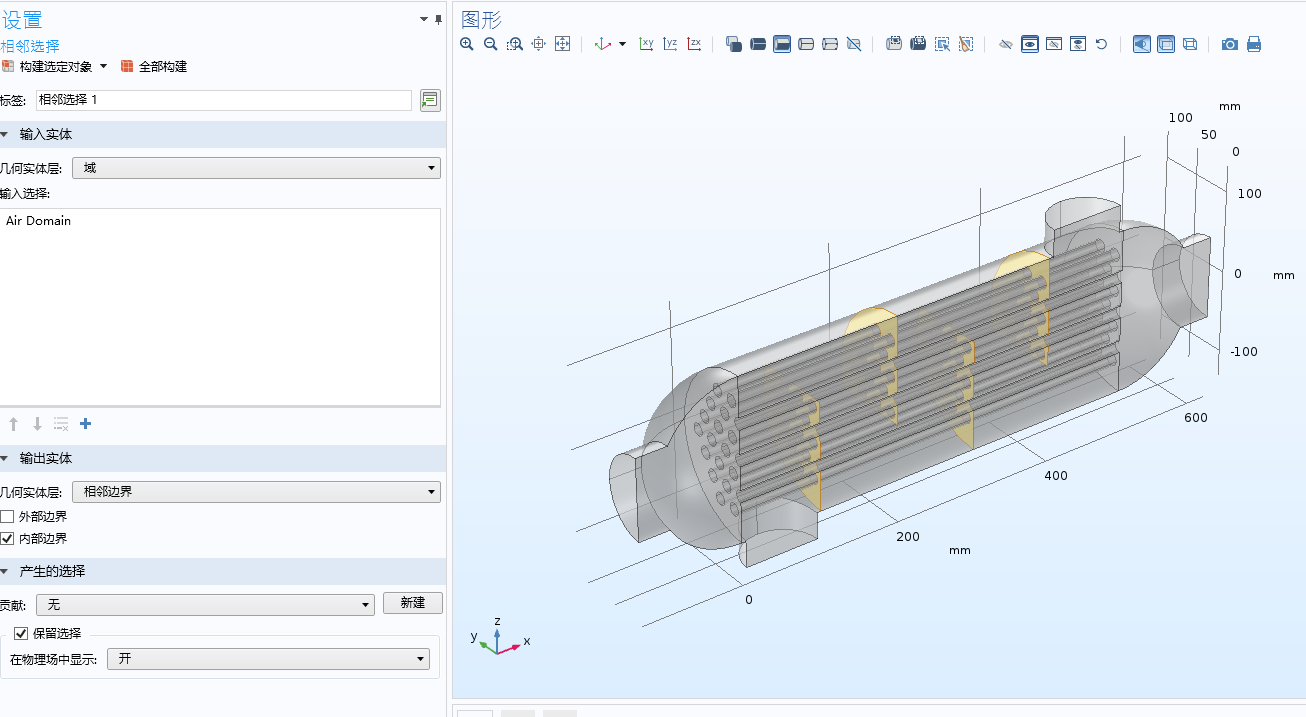Click the show hidden objects window icon

1078,44
